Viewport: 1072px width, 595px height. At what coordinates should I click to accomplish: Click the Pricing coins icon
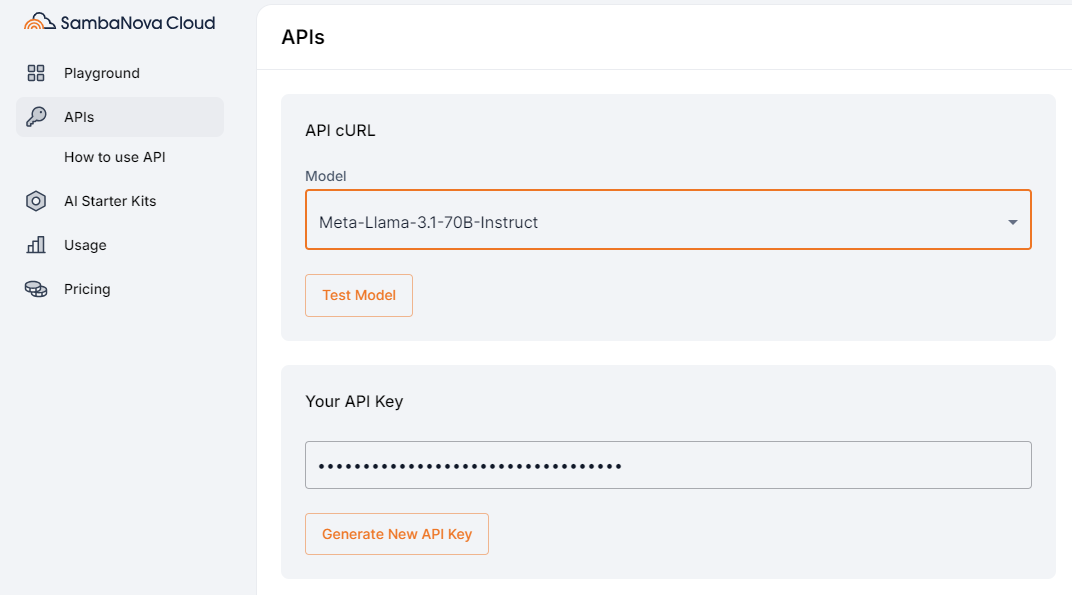(36, 289)
